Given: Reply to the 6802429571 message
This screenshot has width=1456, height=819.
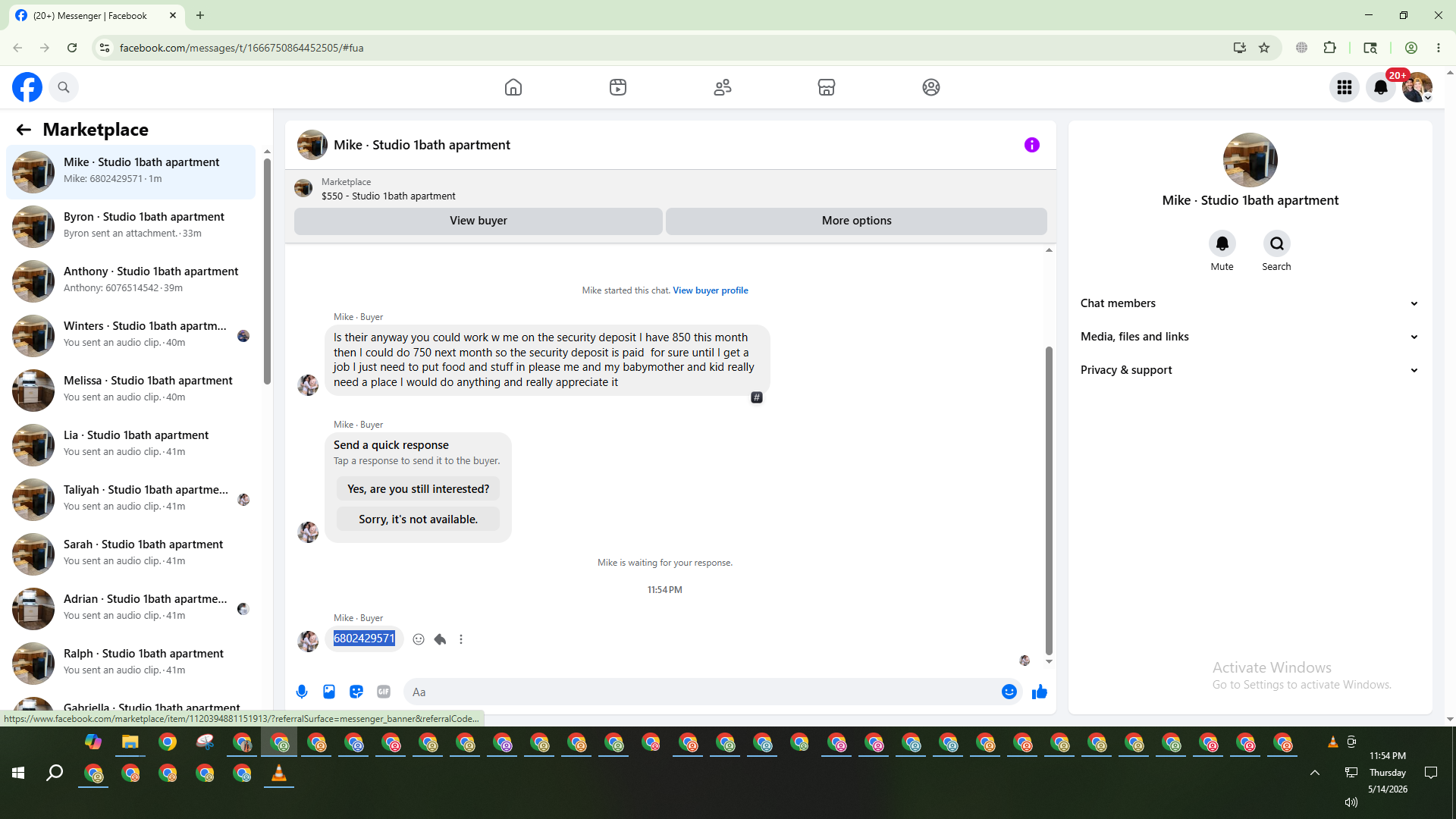Looking at the screenshot, I should (x=440, y=639).
